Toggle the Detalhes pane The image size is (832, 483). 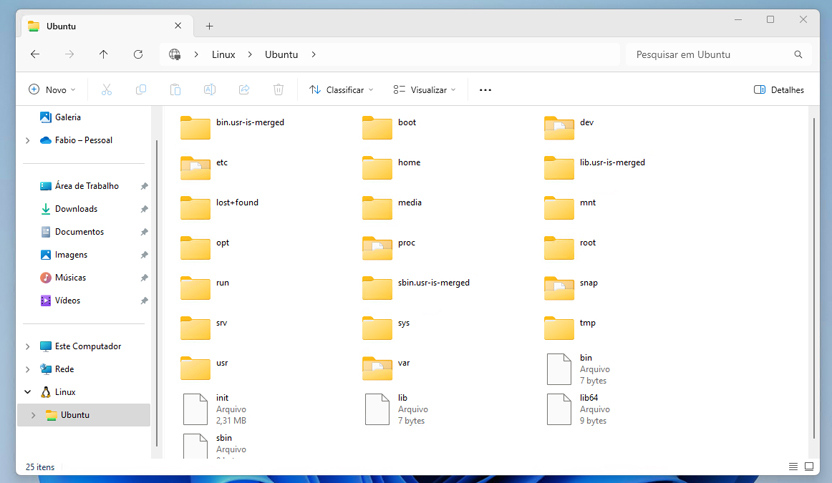pos(778,90)
